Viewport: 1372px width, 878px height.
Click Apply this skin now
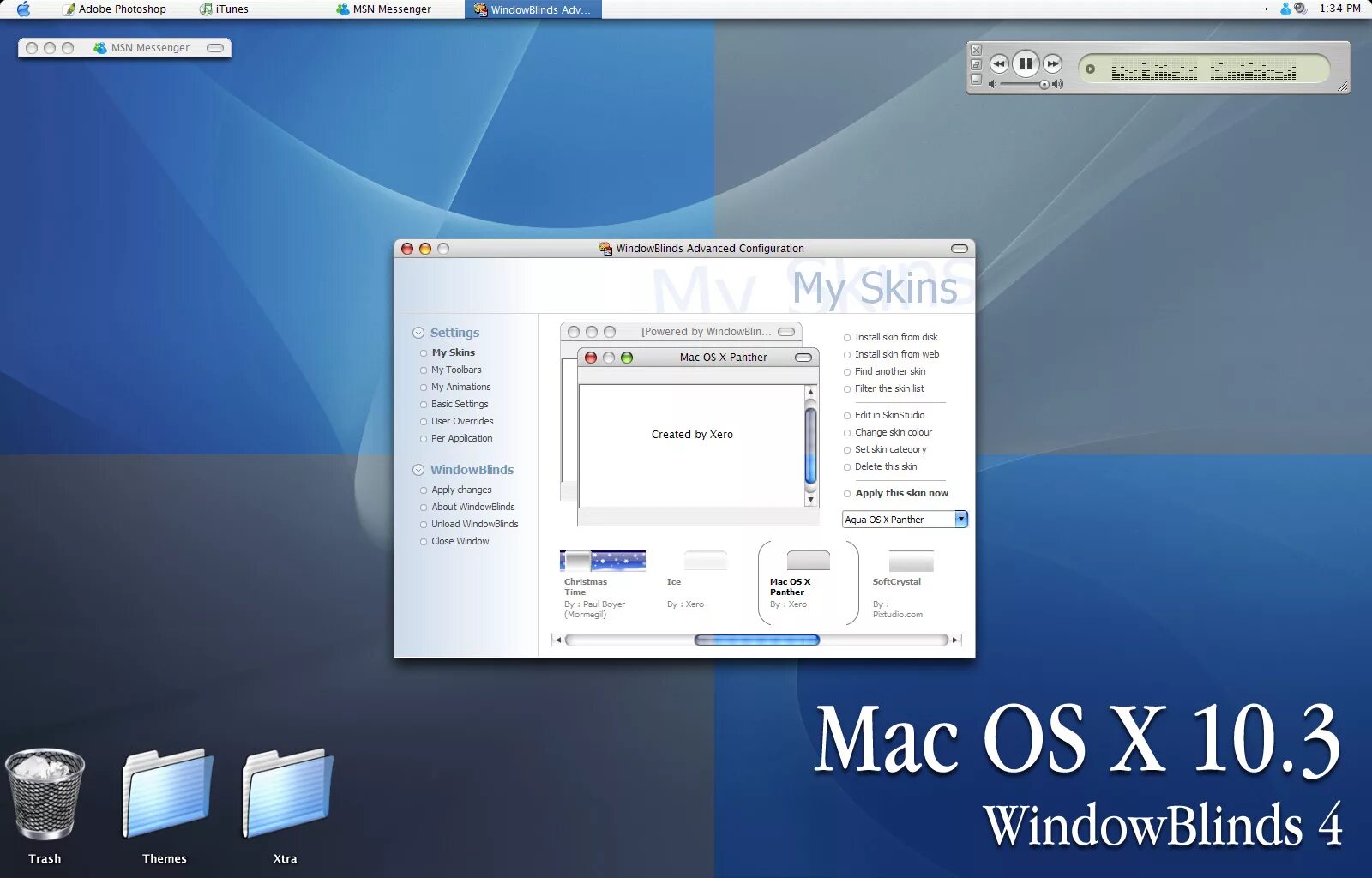(x=902, y=493)
